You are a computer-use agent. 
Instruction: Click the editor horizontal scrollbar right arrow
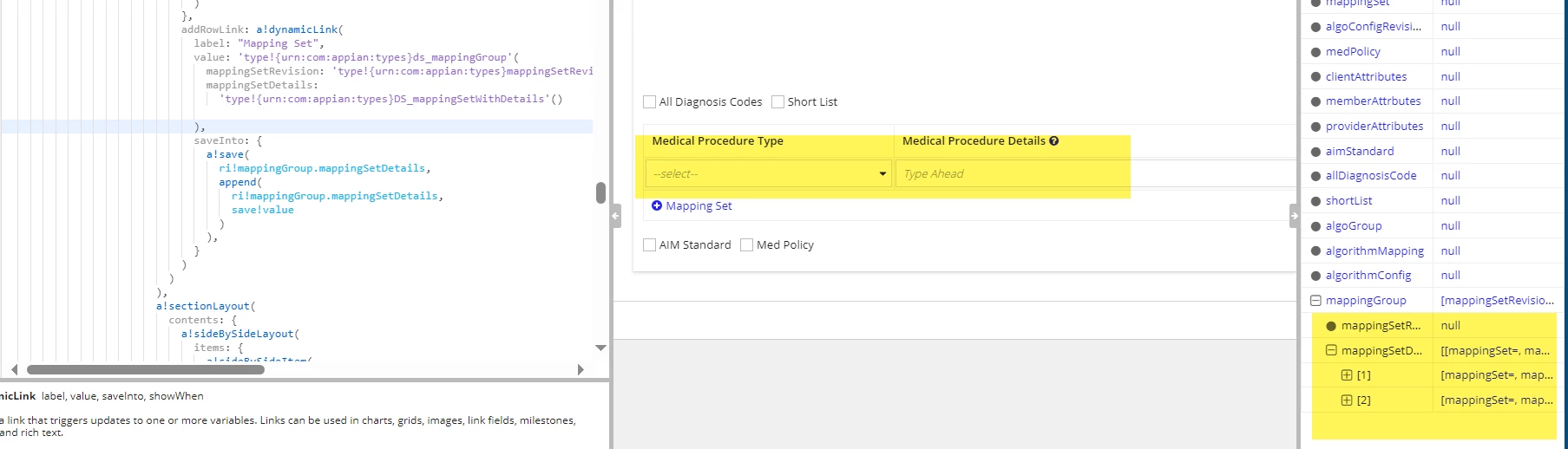click(x=581, y=369)
